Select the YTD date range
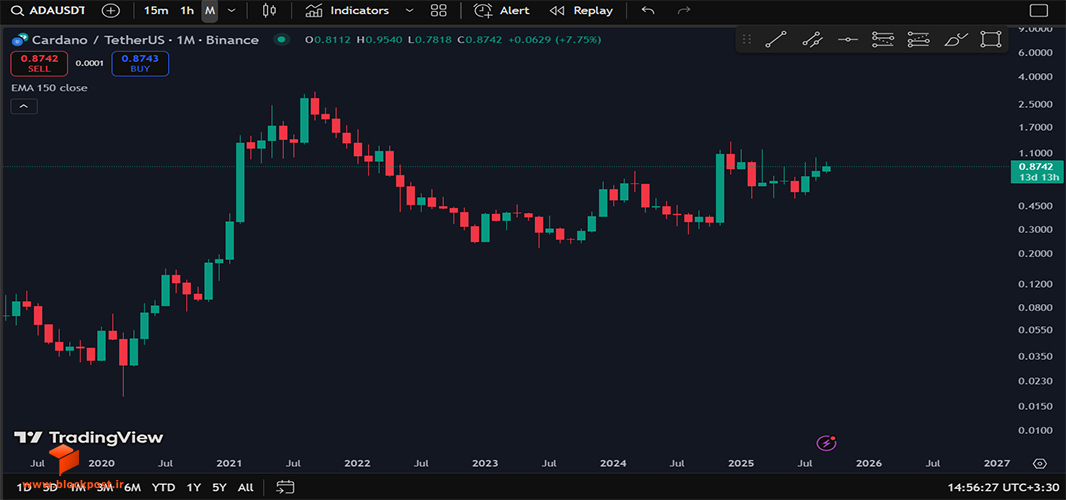The width and height of the screenshot is (1066, 500). pos(163,487)
